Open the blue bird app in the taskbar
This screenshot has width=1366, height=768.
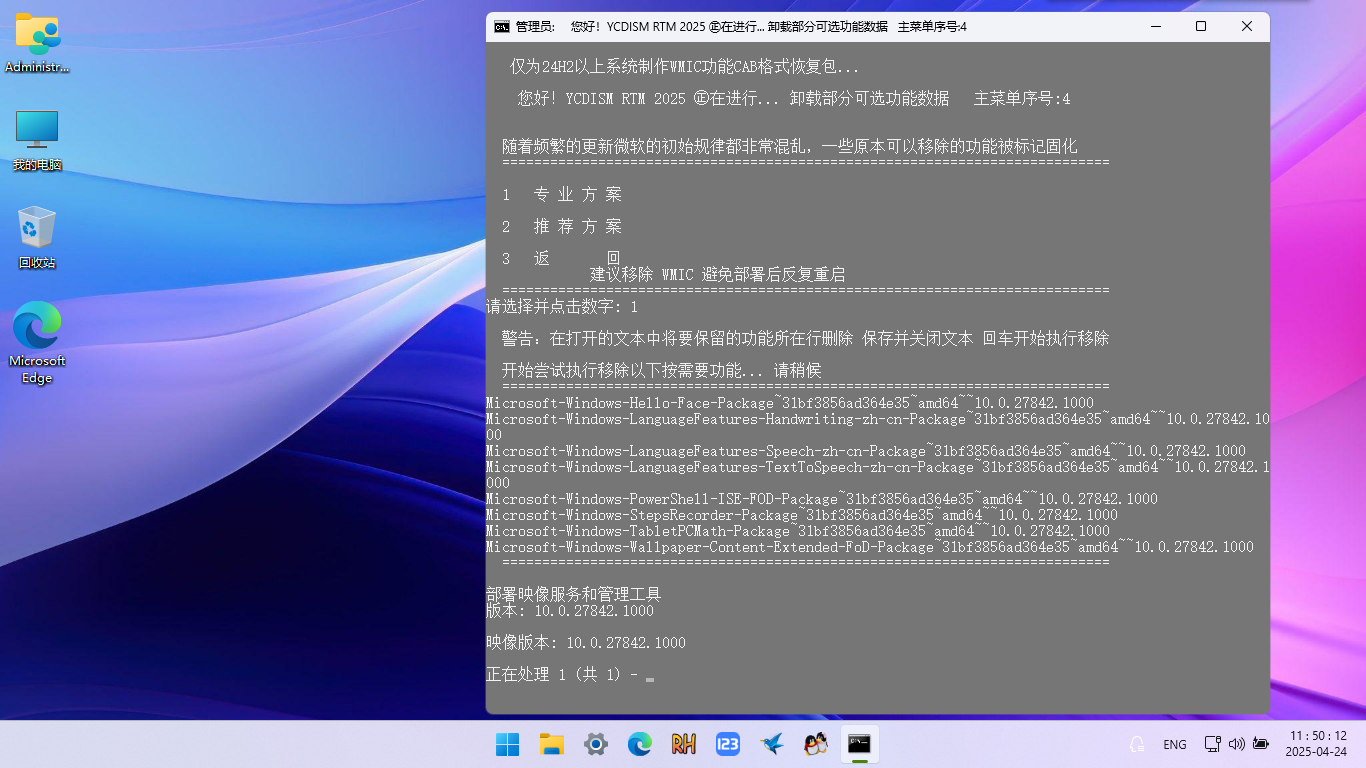tap(772, 744)
